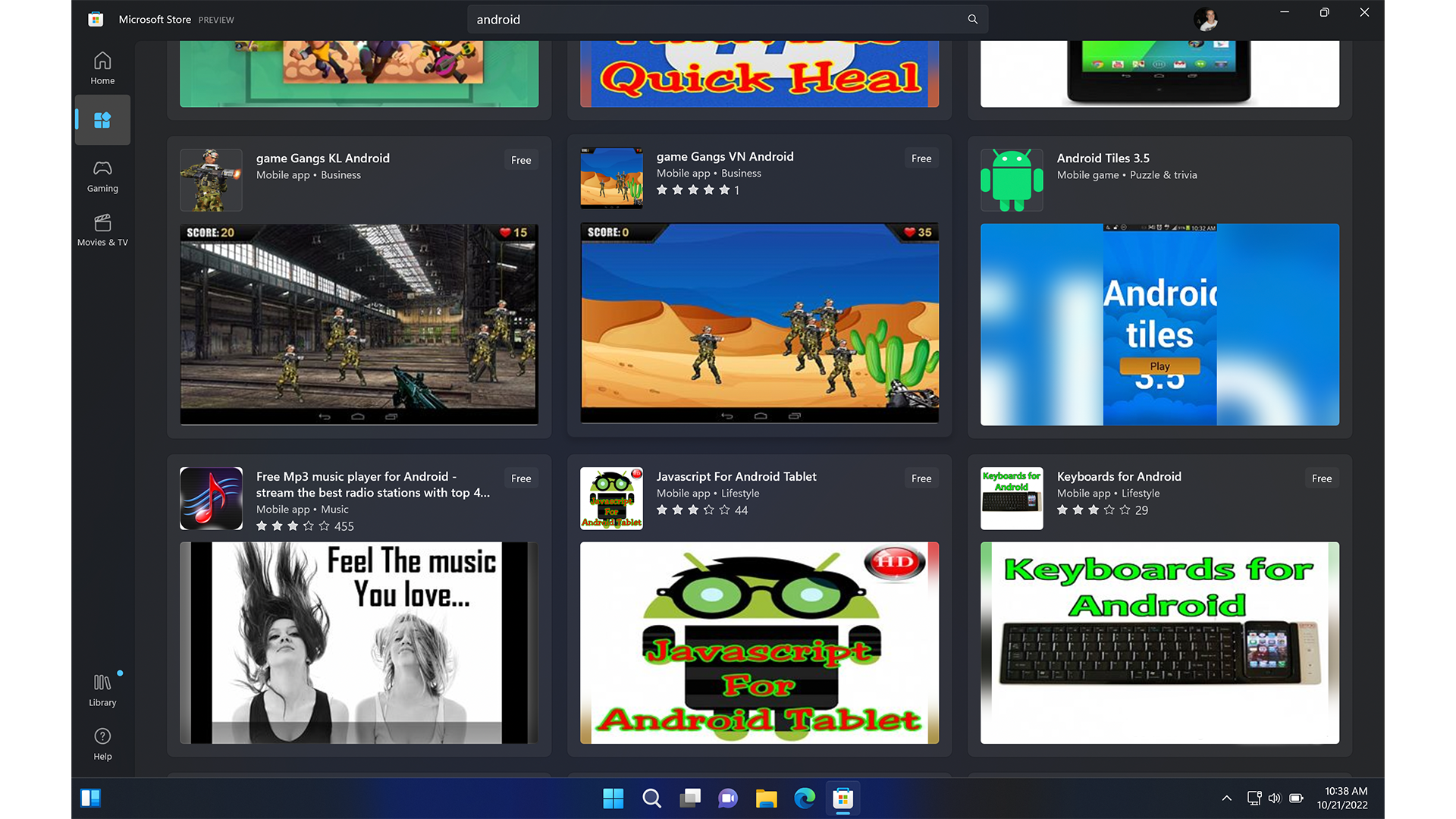Open Help in the sidebar

102,744
